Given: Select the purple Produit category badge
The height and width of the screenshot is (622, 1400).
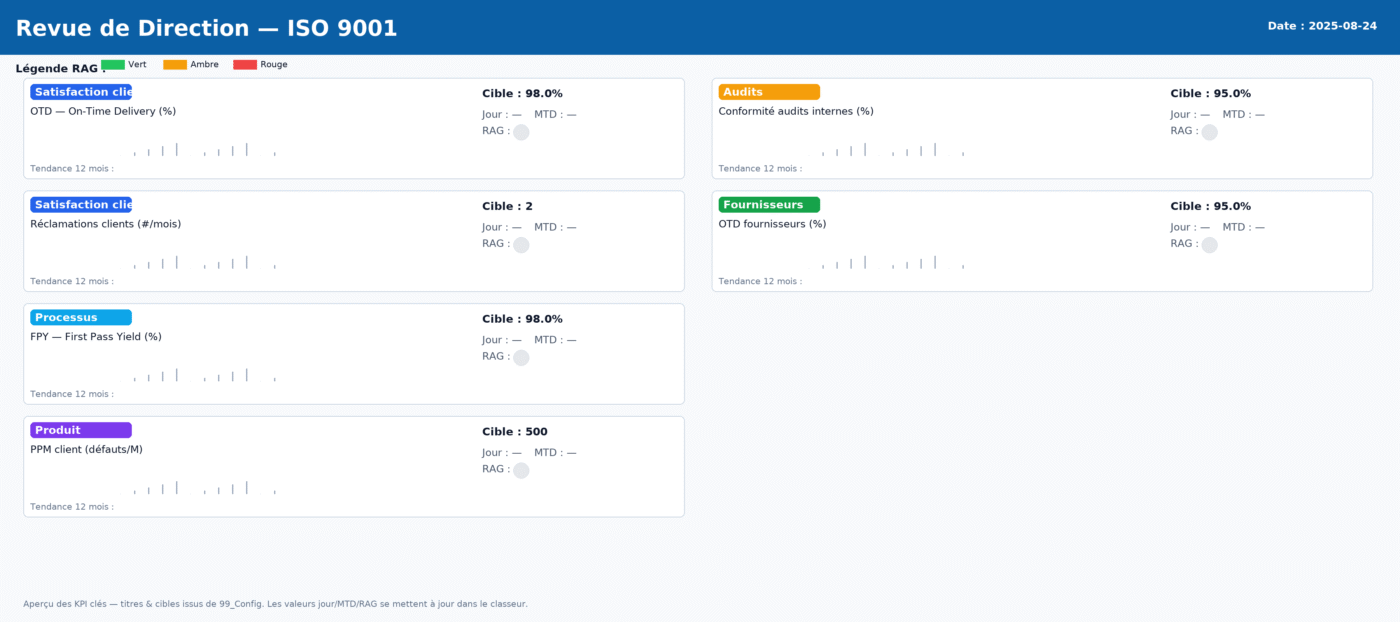Looking at the screenshot, I should click(80, 430).
